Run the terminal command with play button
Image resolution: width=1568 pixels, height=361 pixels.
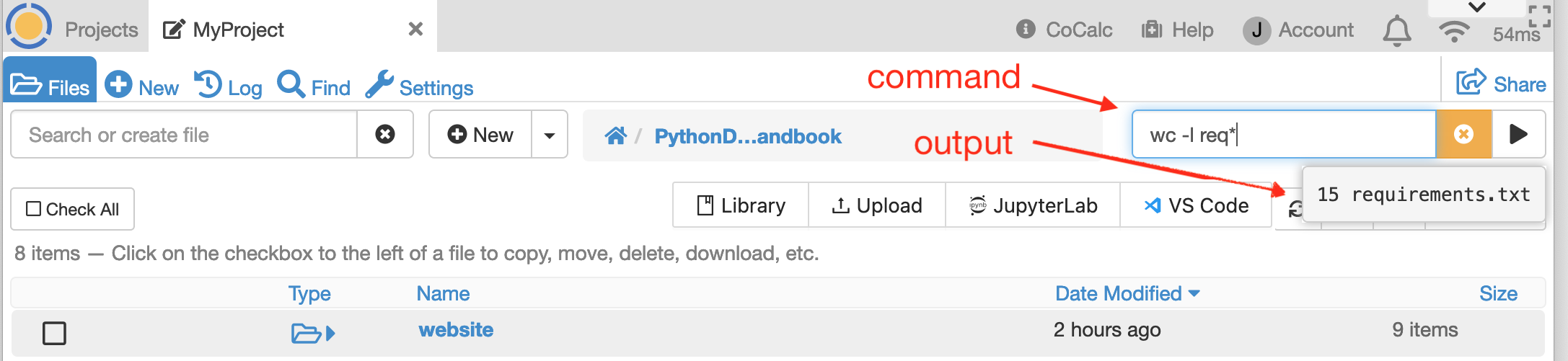point(1518,134)
